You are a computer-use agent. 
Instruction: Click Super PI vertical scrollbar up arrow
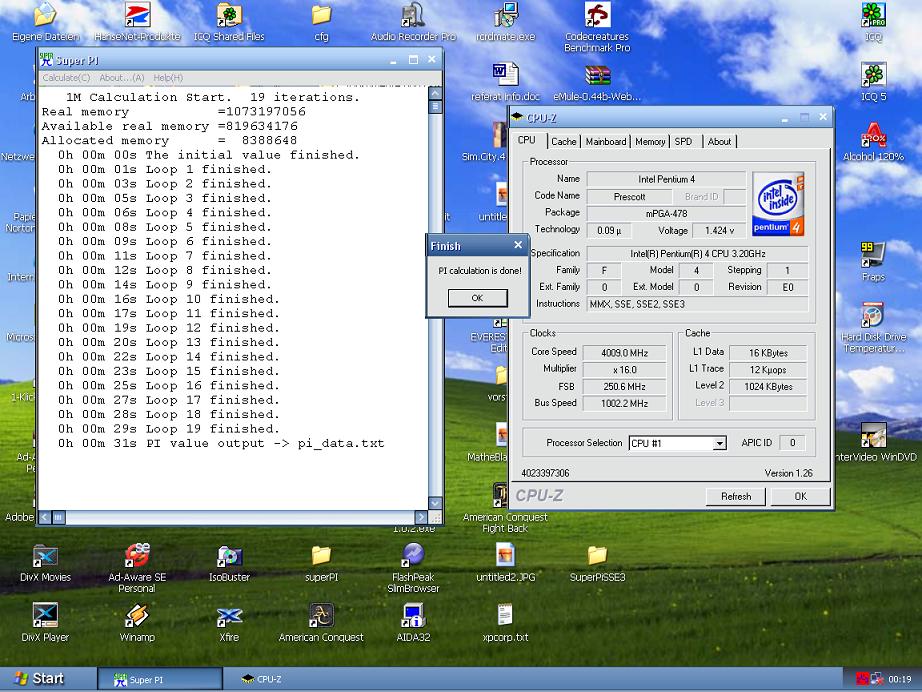tap(435, 93)
